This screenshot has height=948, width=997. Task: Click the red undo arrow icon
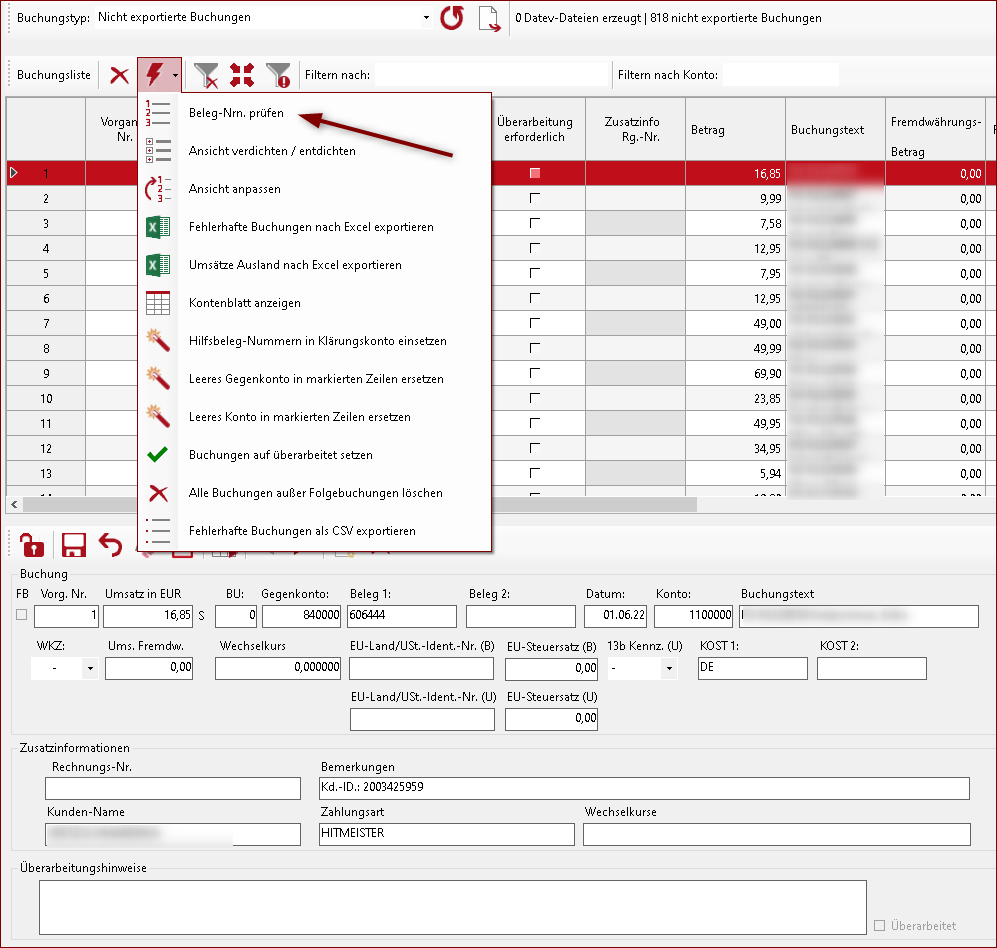pyautogui.click(x=109, y=545)
